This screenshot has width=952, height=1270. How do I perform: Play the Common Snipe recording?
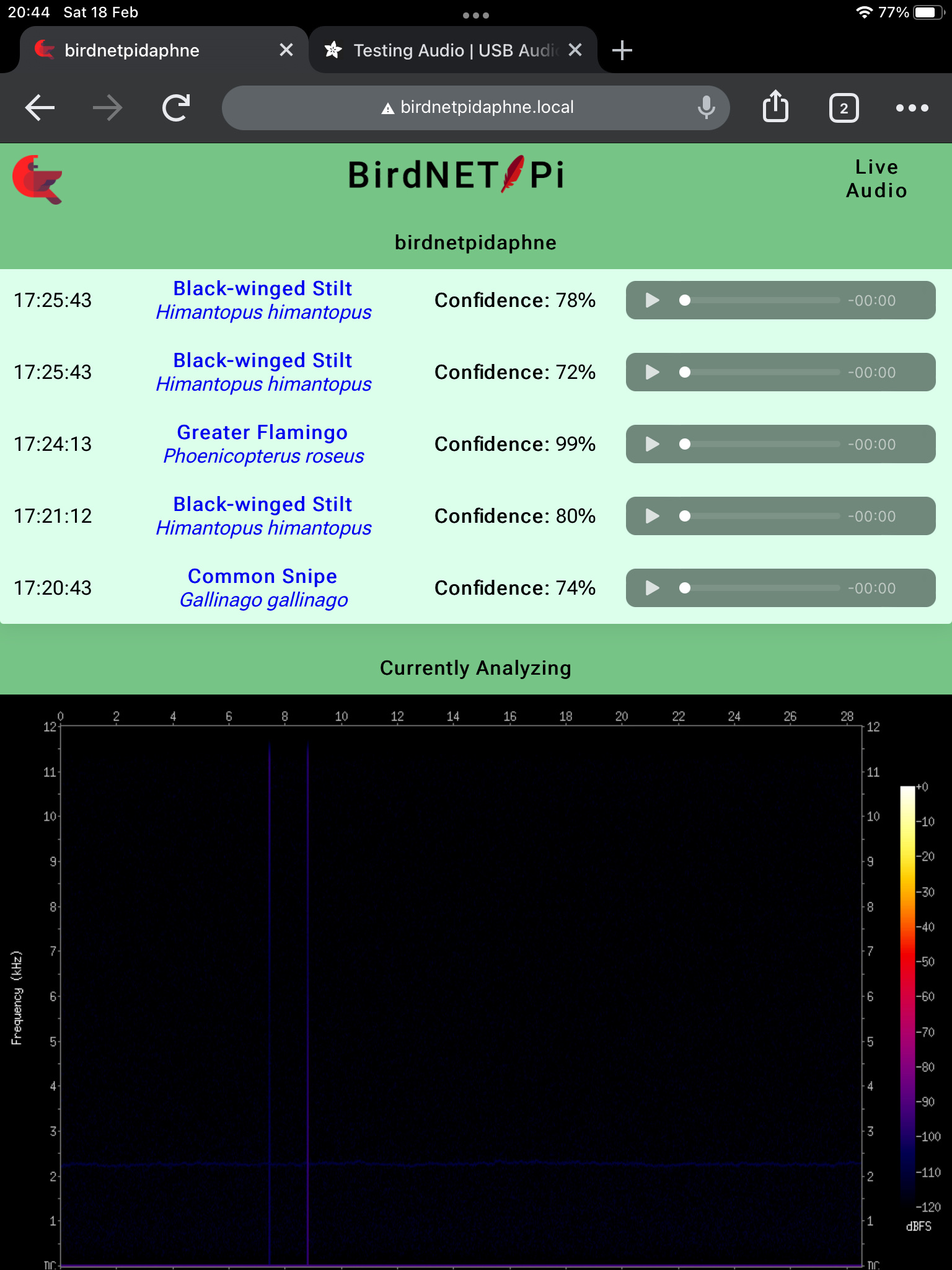click(x=652, y=588)
